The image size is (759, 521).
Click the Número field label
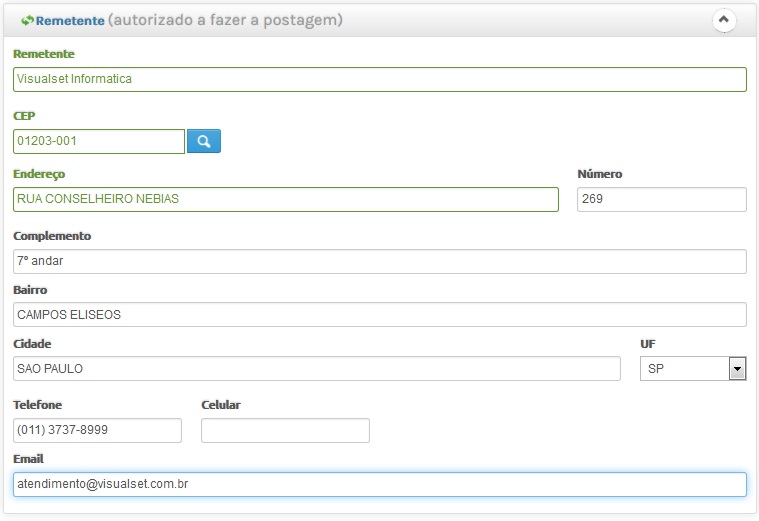(600, 174)
